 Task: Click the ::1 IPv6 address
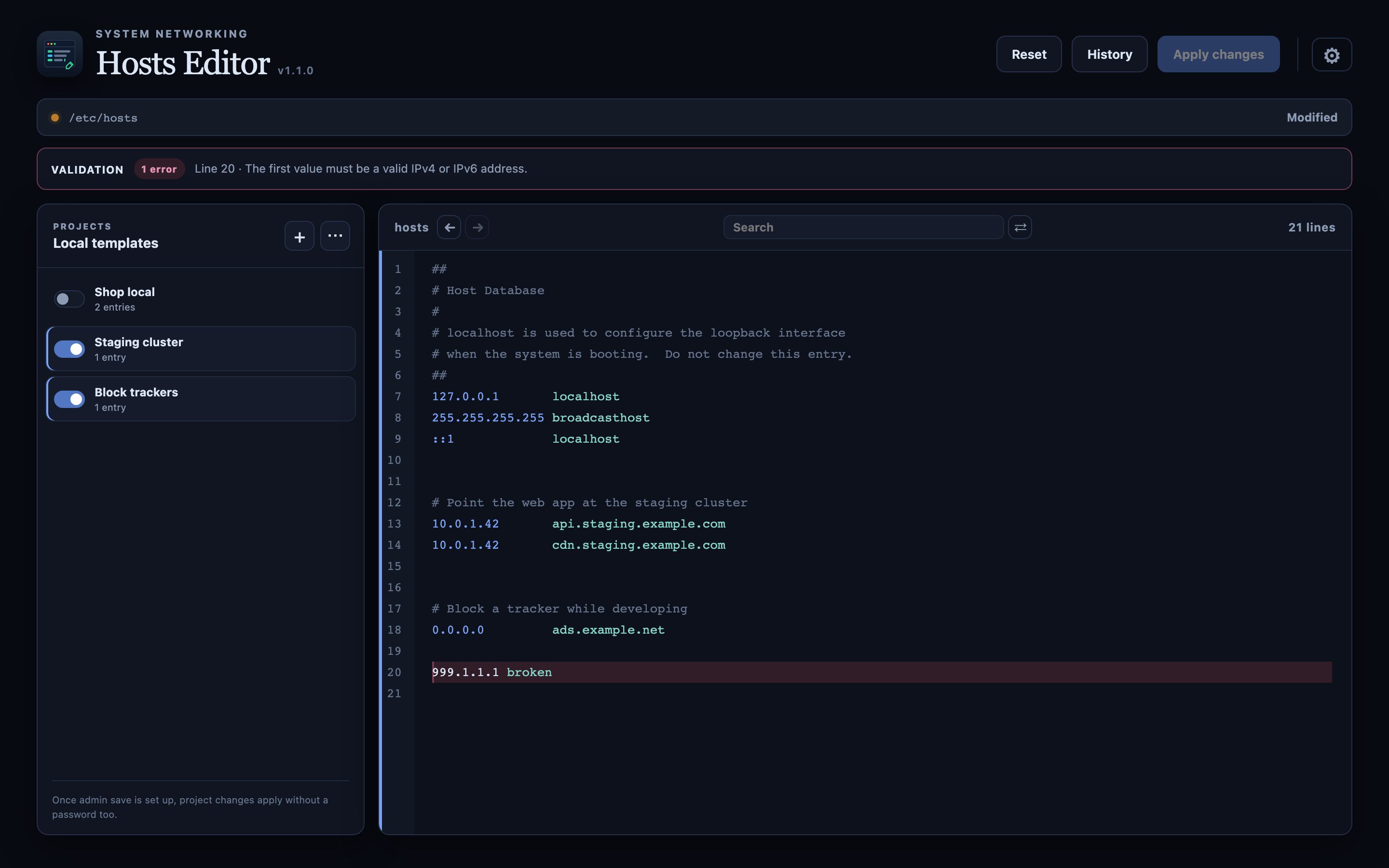click(443, 439)
